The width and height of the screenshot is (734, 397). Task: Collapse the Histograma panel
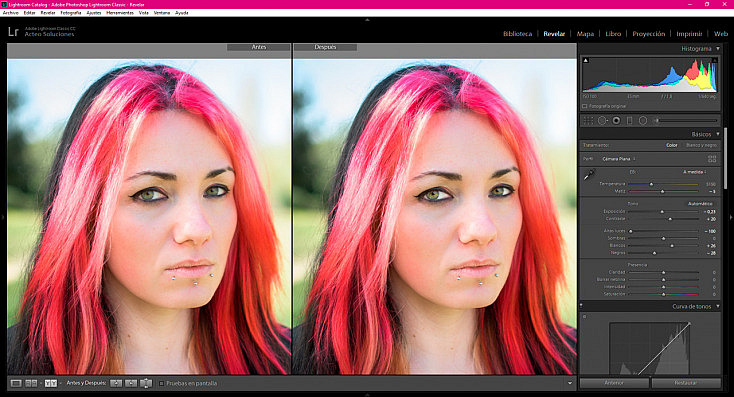pos(718,49)
